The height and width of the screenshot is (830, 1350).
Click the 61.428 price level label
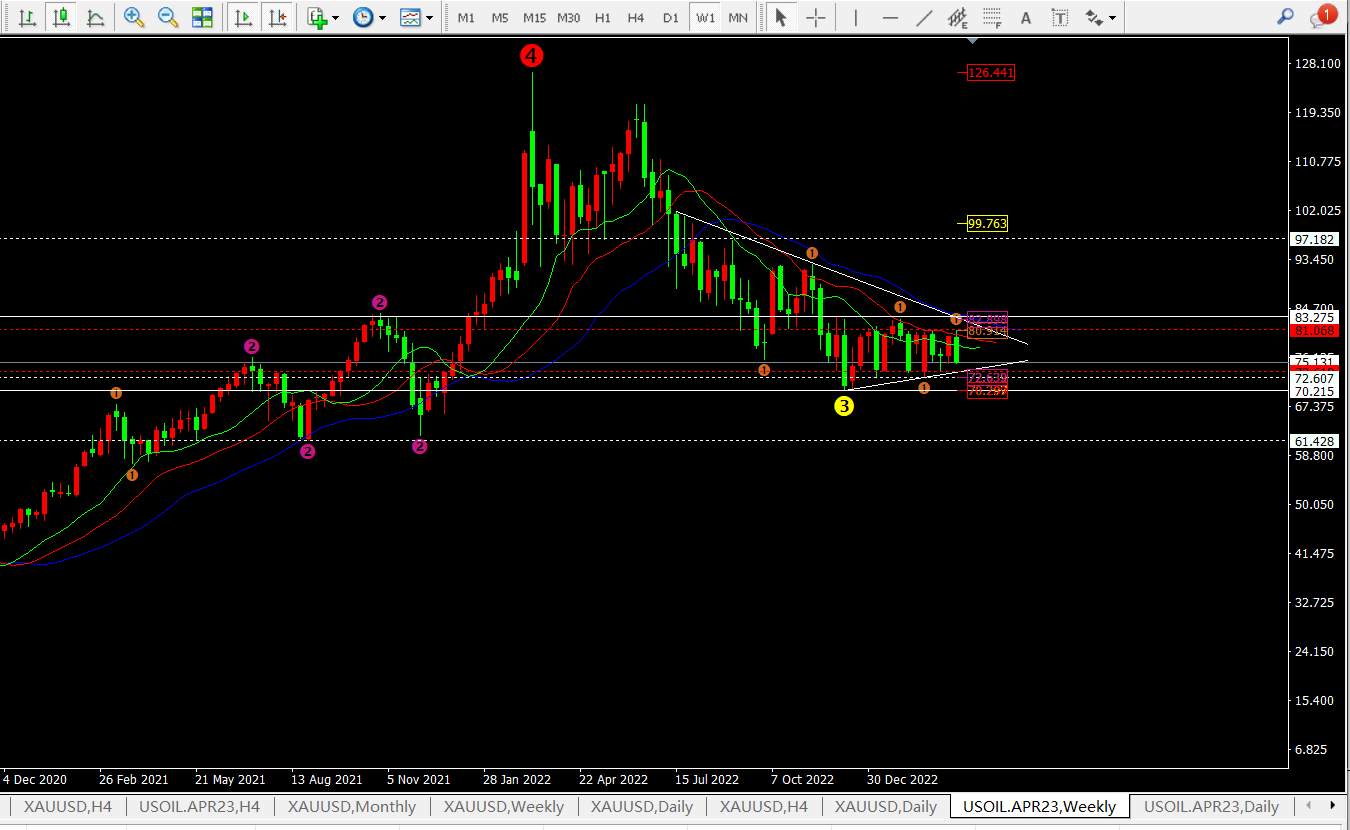(1314, 441)
